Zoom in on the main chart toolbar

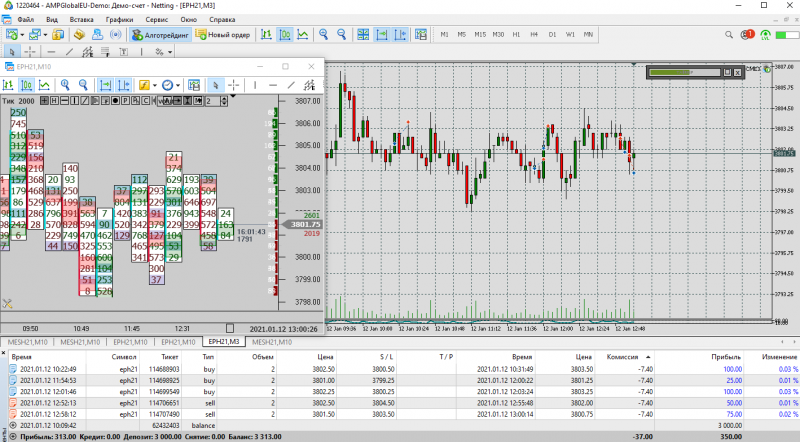[x=323, y=35]
